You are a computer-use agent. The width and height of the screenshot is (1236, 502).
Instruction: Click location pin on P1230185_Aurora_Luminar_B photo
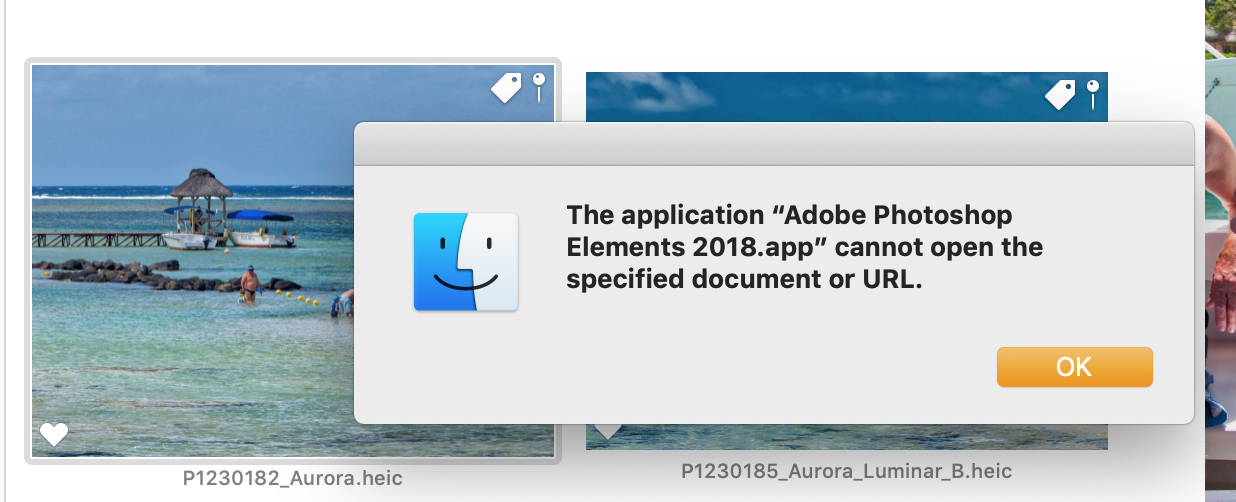(1093, 93)
